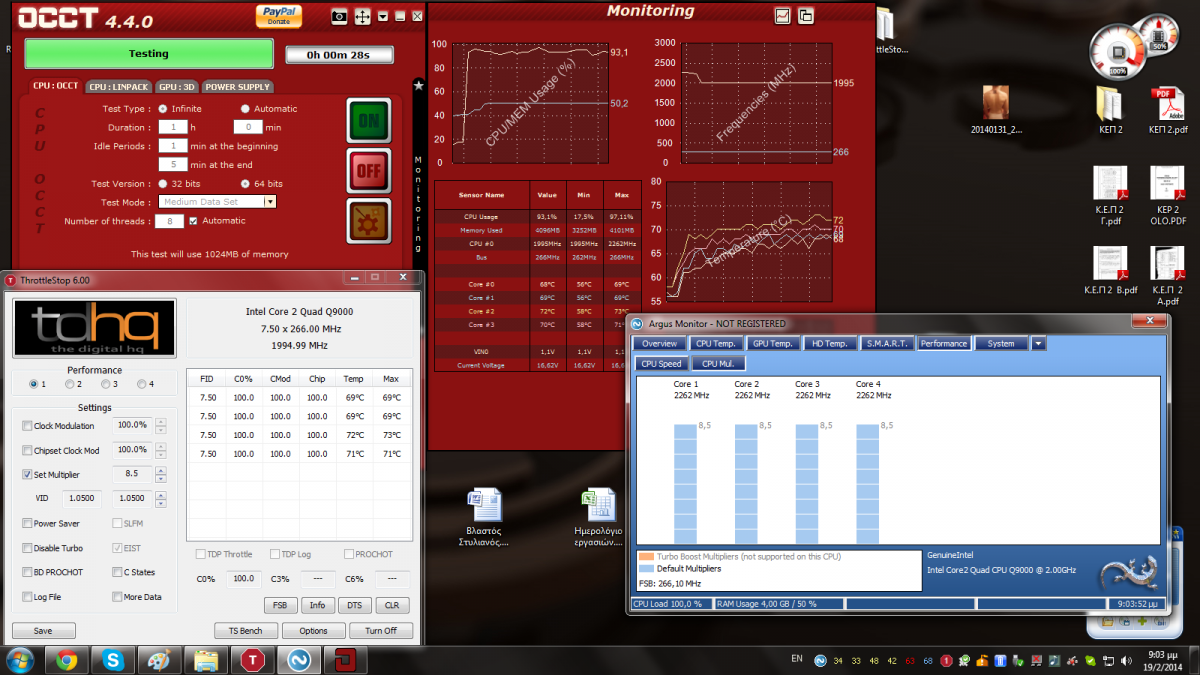1200x675 pixels.
Task: Switch to the GPU : 3D tab
Action: pyautogui.click(x=175, y=87)
